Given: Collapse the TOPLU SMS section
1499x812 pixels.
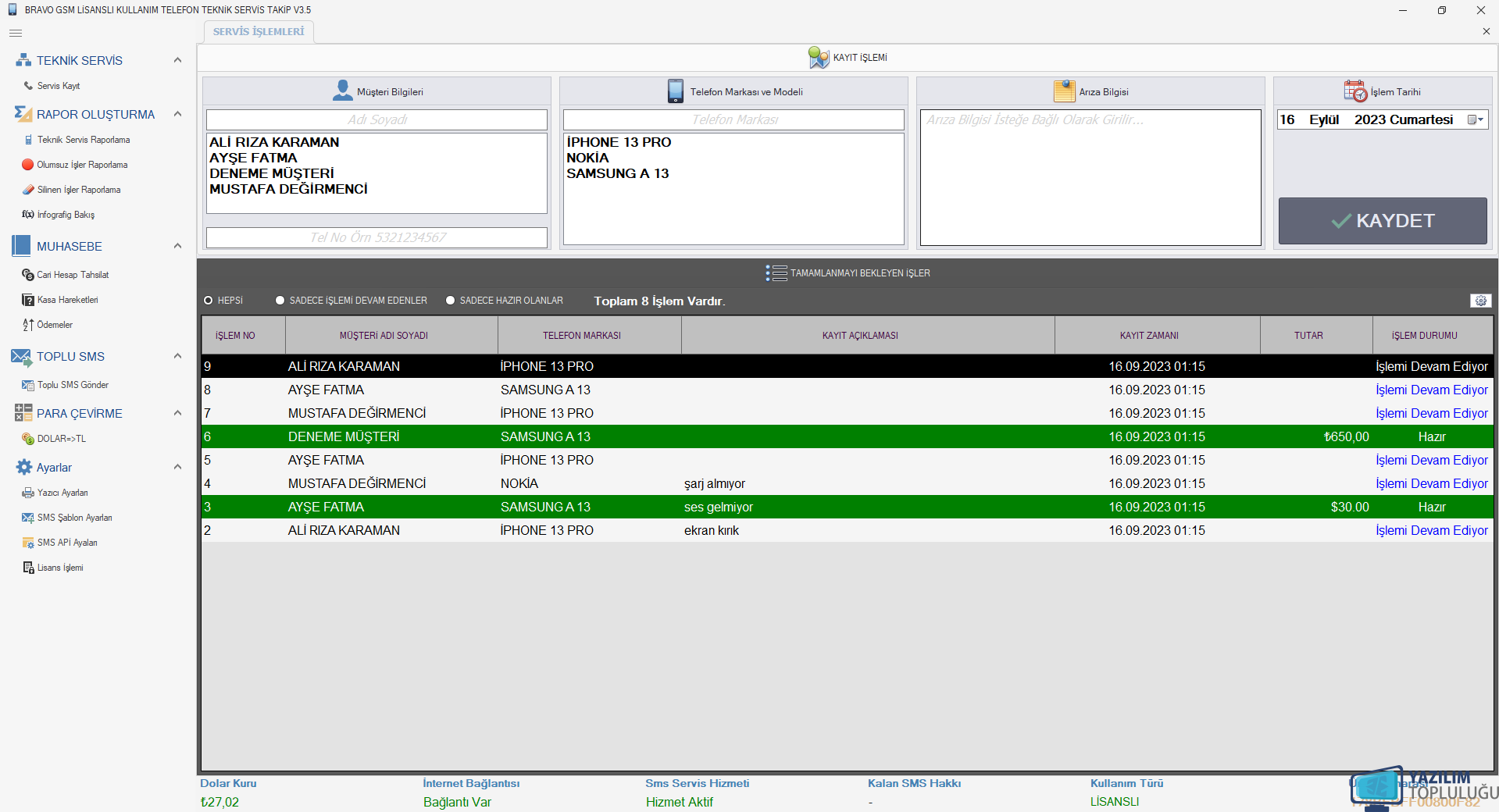Looking at the screenshot, I should pos(177,356).
